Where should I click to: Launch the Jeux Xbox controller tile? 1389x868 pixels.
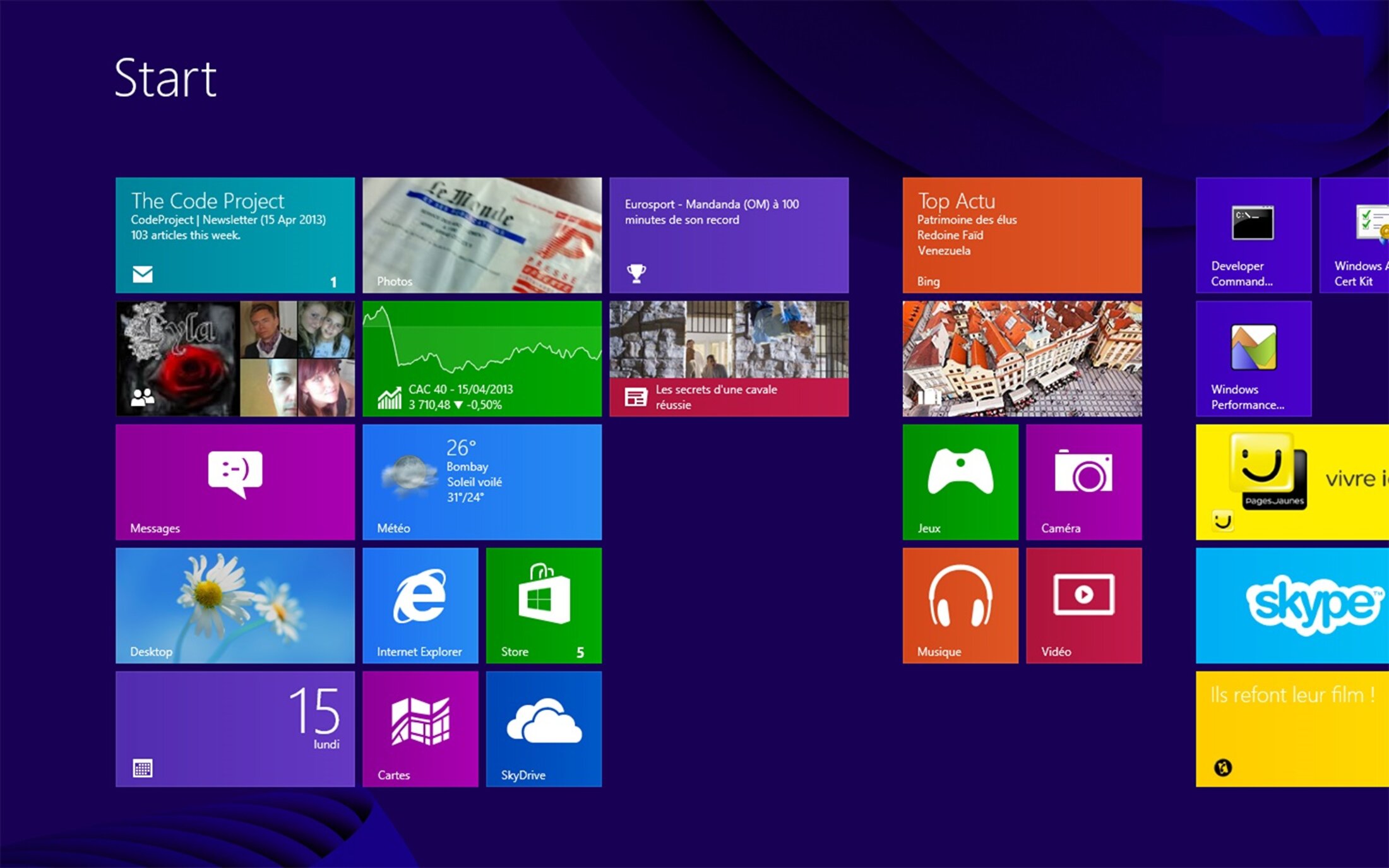pos(960,482)
